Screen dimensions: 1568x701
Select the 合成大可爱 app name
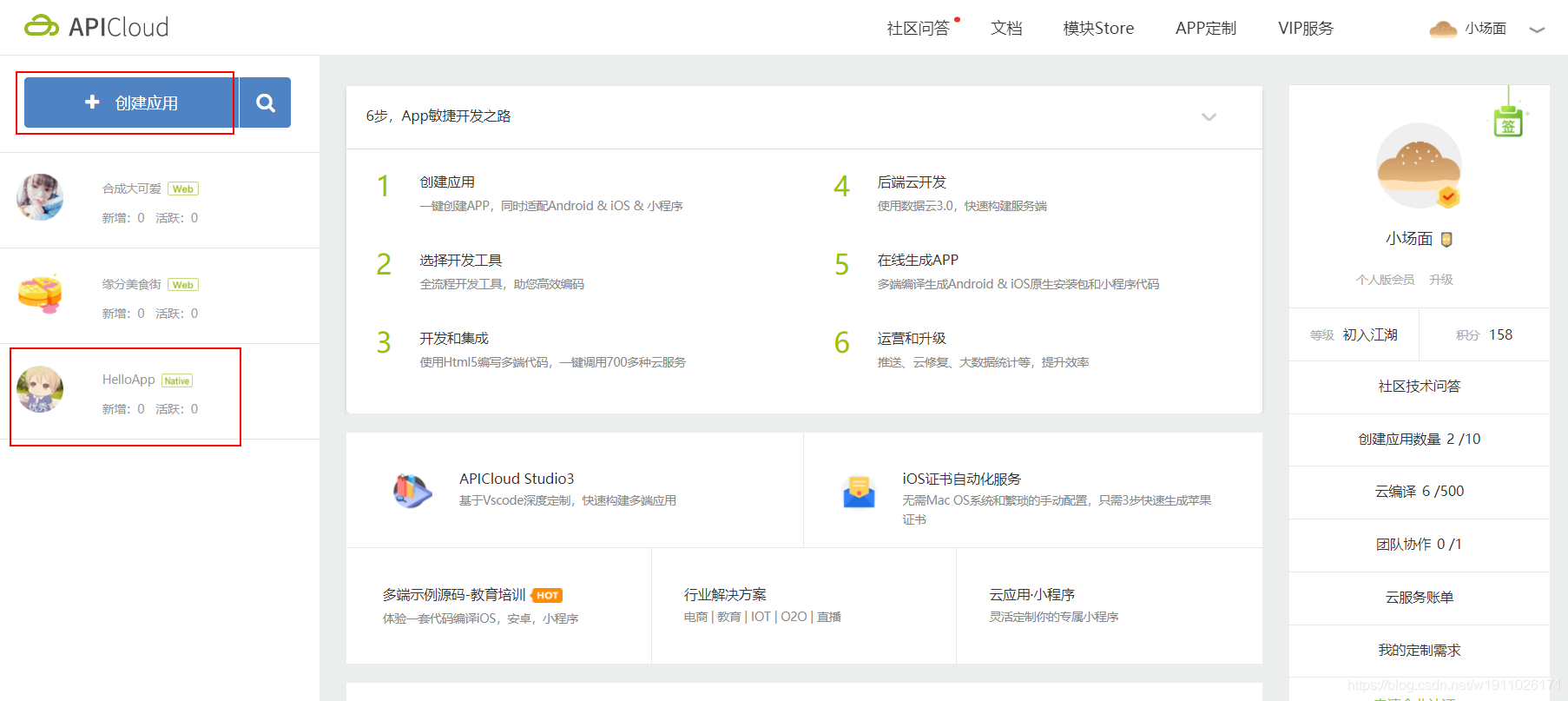pyautogui.click(x=132, y=188)
